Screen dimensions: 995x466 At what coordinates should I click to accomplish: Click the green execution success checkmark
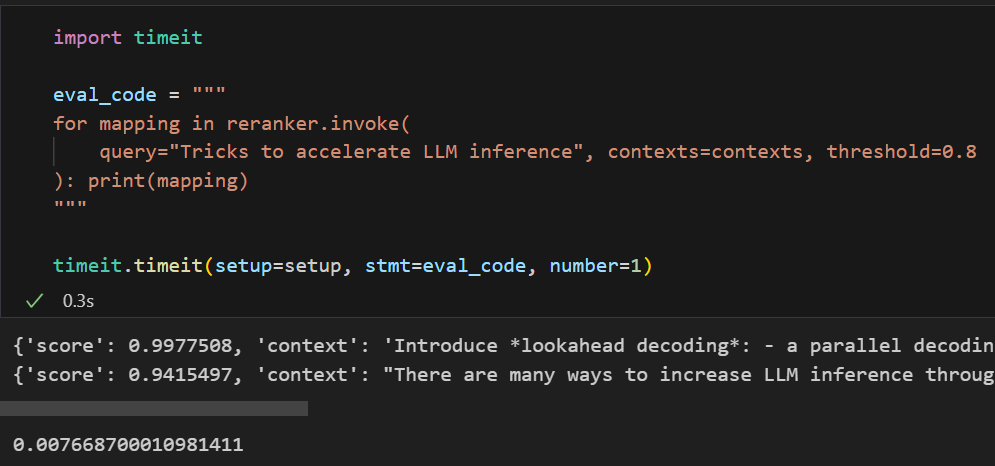(35, 300)
